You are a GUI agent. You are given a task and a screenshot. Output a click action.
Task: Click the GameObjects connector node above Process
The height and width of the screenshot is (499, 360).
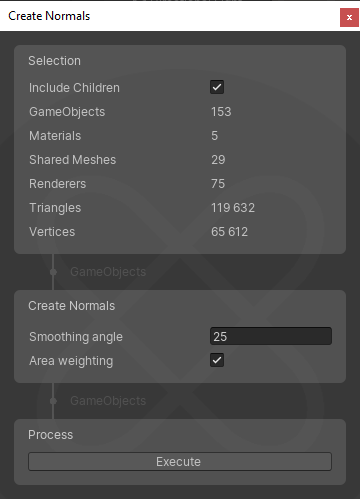[53, 401]
